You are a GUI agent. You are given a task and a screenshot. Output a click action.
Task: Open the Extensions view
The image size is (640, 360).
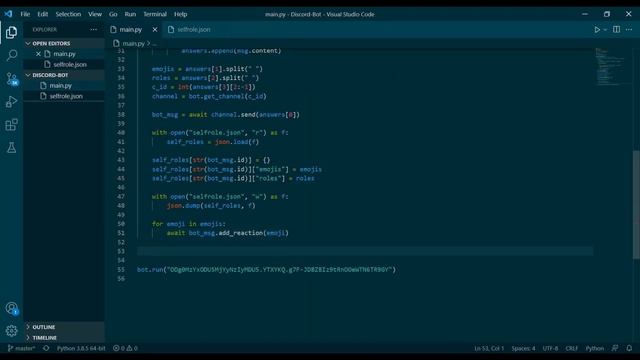tap(11, 124)
